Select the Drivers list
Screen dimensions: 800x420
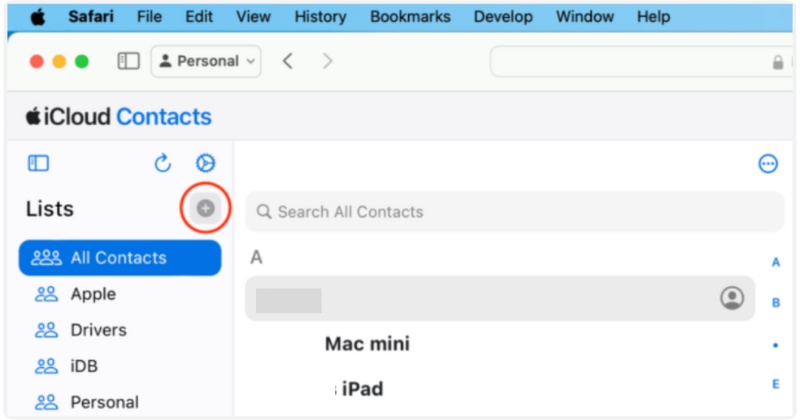click(x=98, y=330)
